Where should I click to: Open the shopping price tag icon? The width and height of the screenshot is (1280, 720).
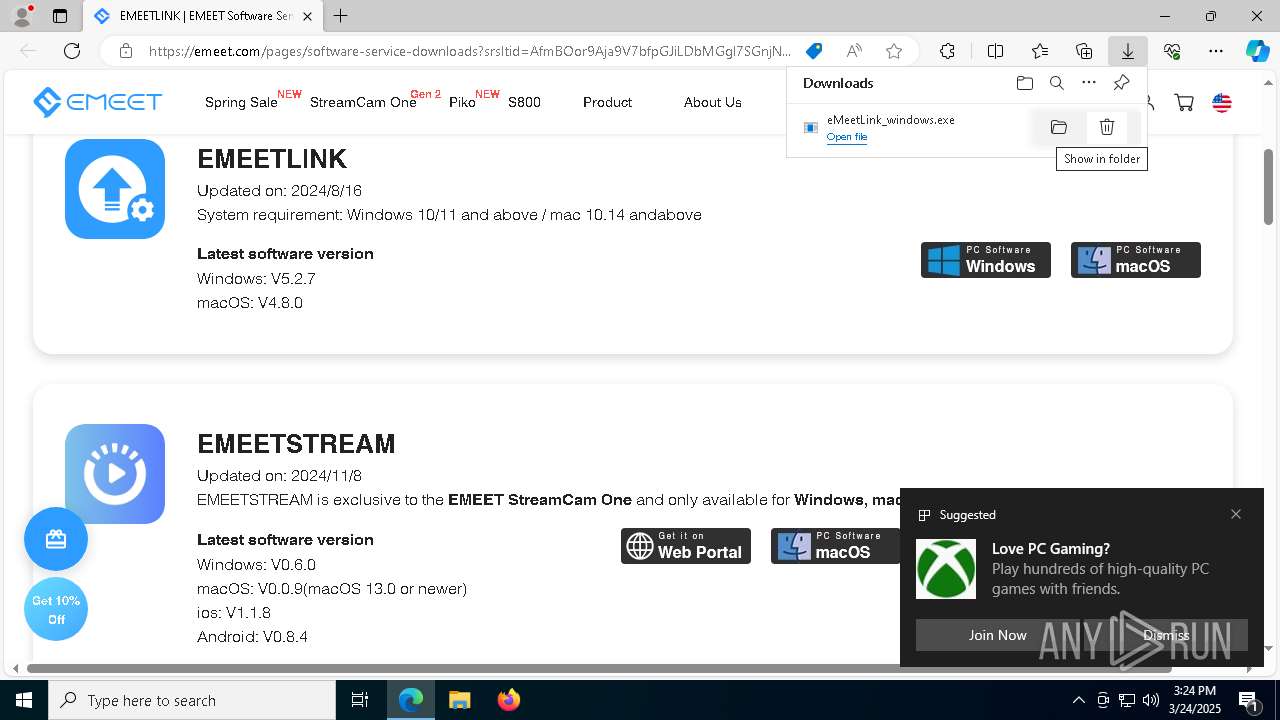tap(814, 51)
